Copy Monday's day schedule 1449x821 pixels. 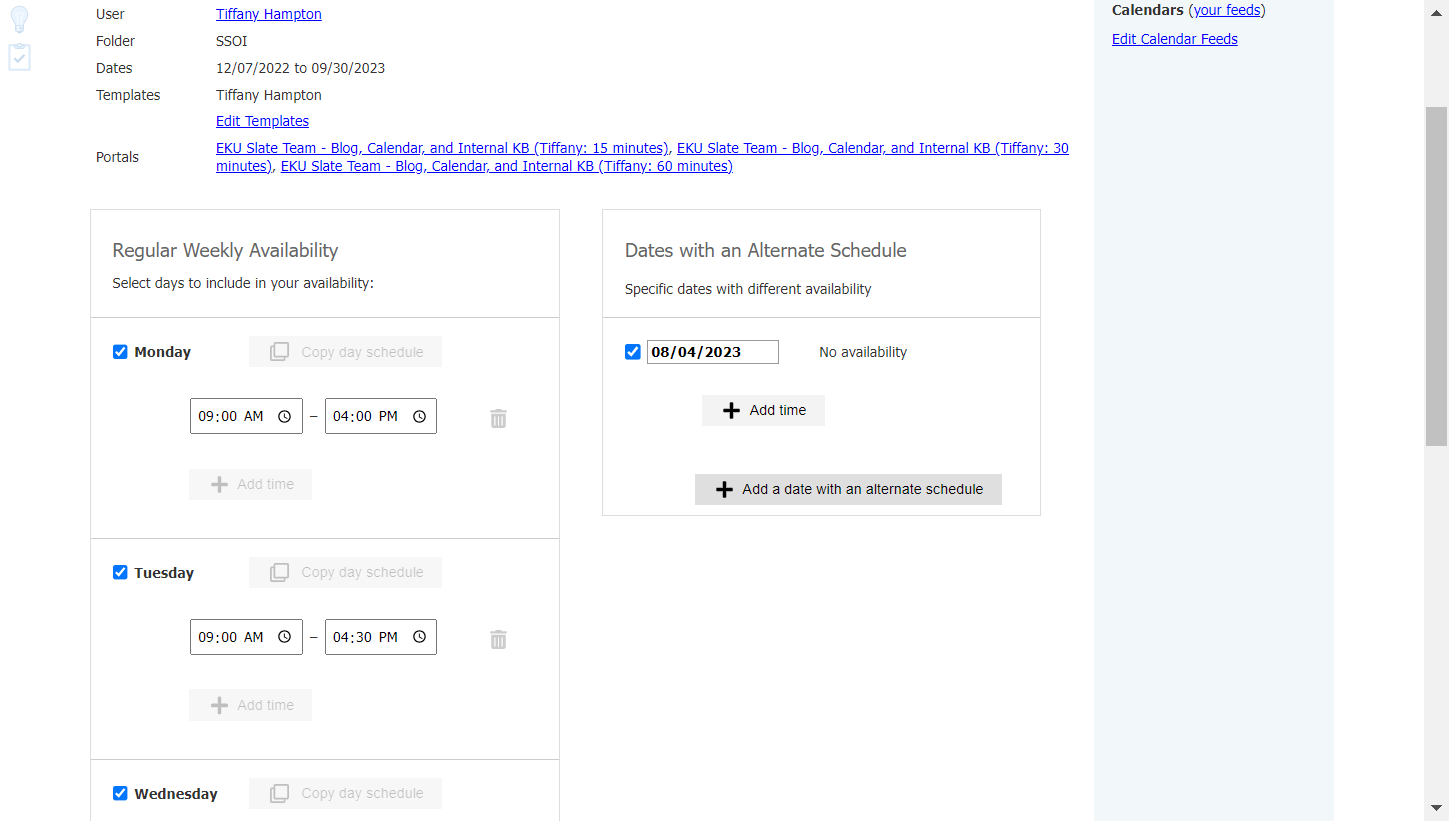tap(345, 352)
